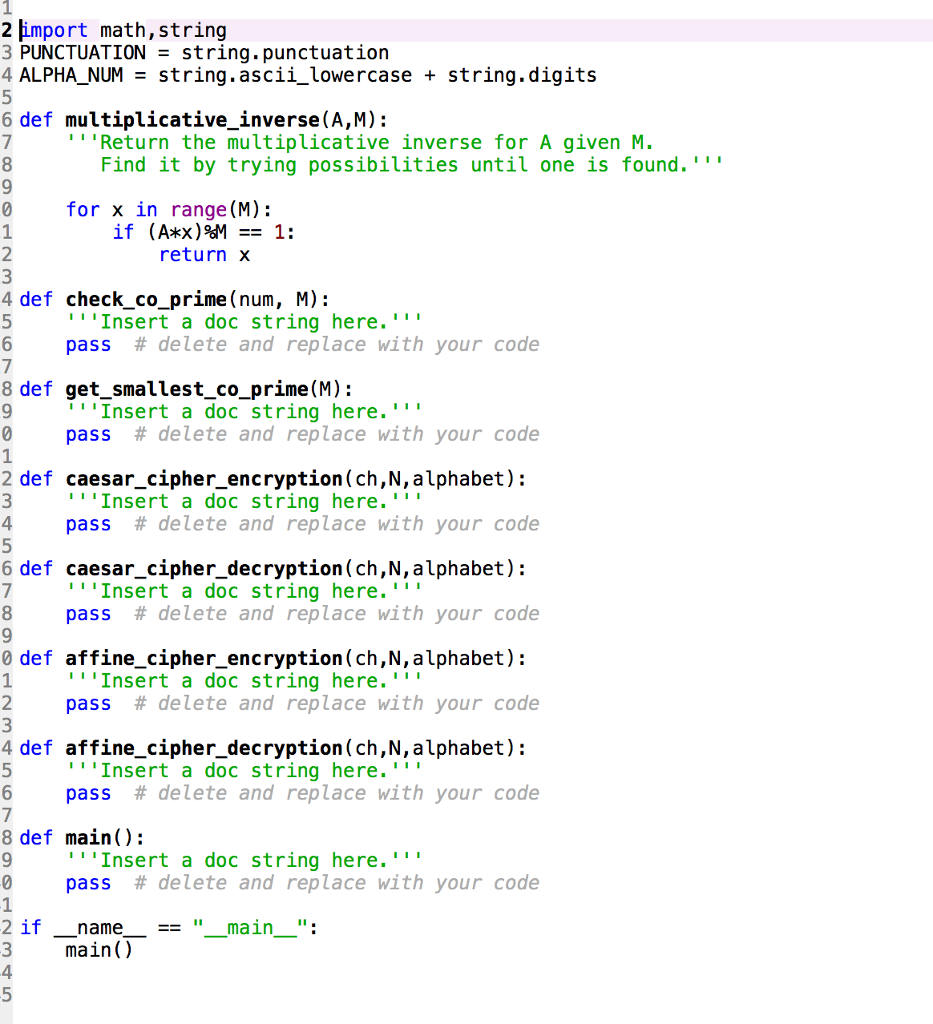Click the "(A*x)%M" expression in the if condition

tap(187, 232)
